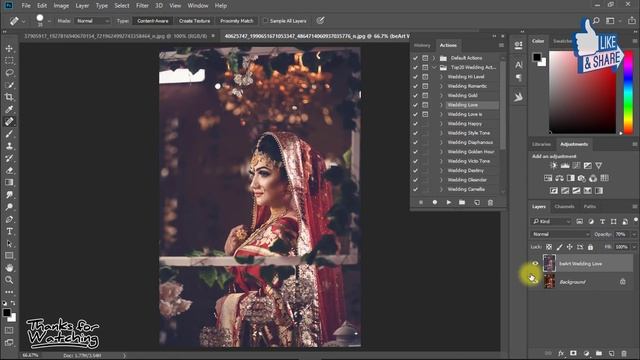
Task: Switch to the Channels tab
Action: (564, 207)
